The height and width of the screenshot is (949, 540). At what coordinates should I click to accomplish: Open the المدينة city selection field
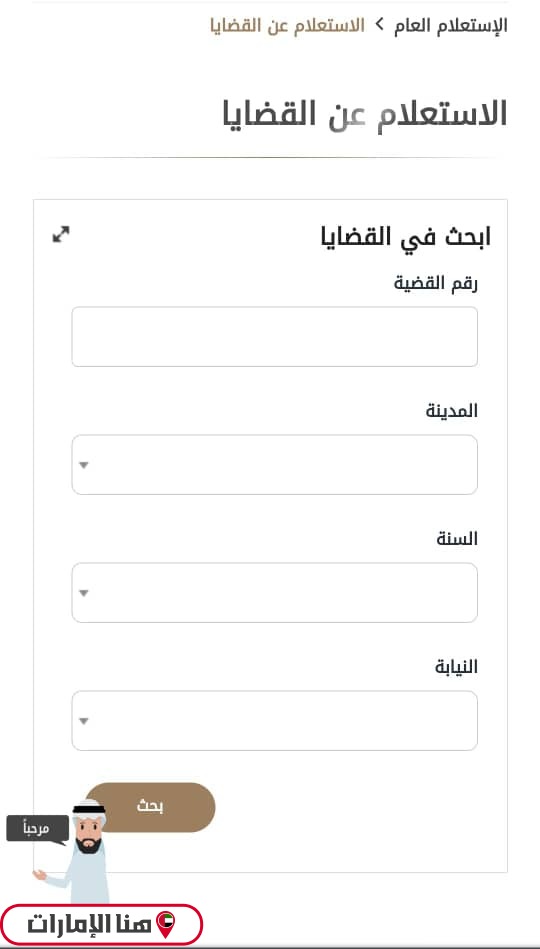tap(274, 464)
